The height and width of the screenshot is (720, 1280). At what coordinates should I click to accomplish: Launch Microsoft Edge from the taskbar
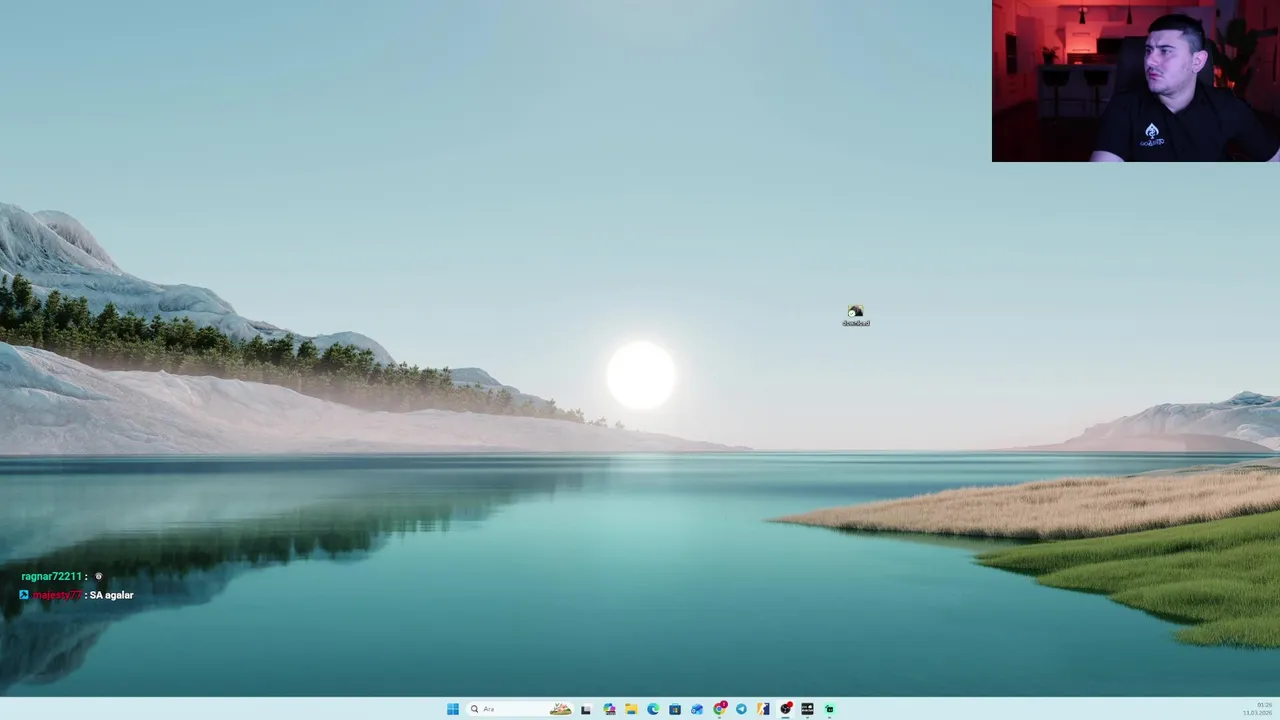653,709
